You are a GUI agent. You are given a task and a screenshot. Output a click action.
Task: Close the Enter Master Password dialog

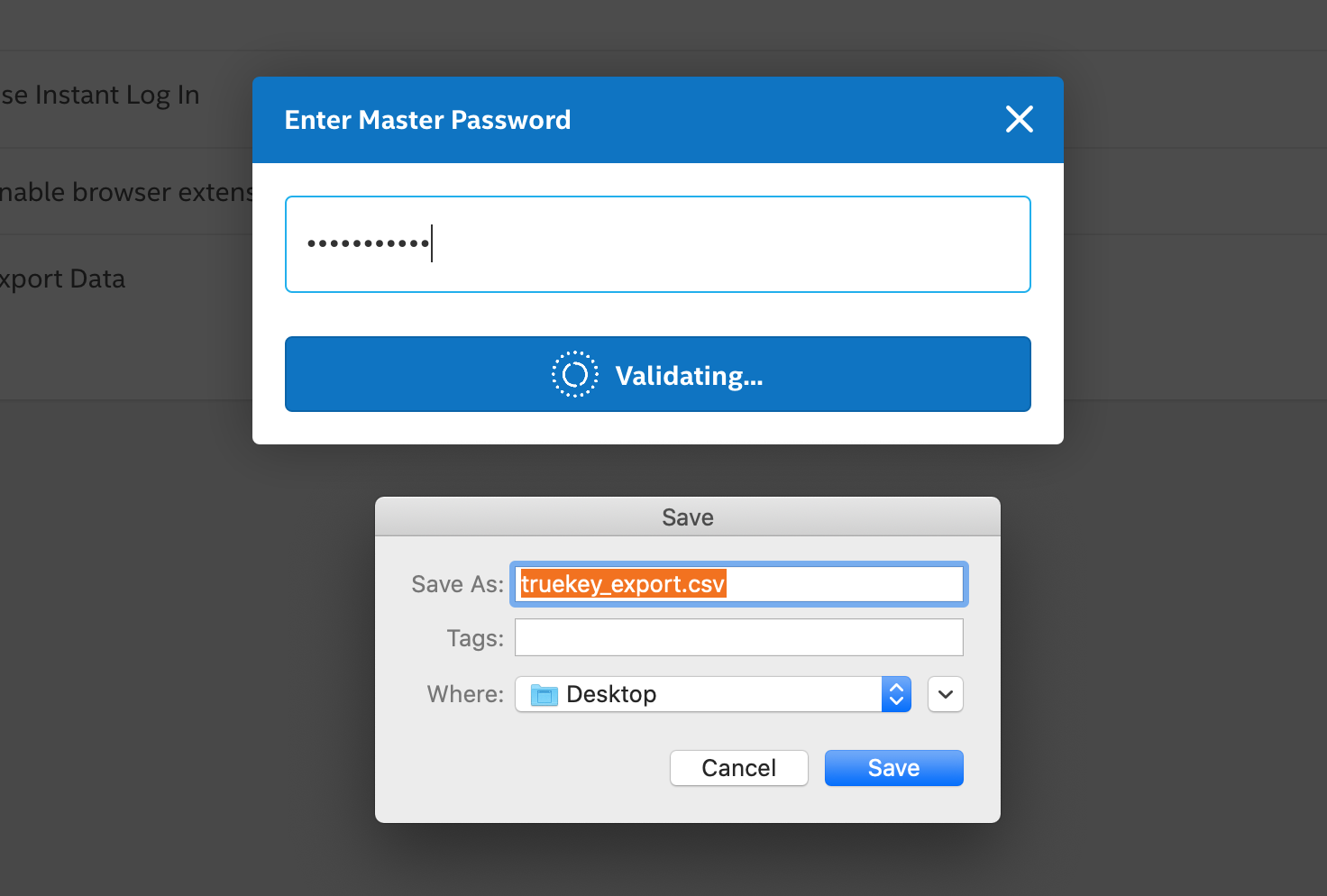[1019, 119]
